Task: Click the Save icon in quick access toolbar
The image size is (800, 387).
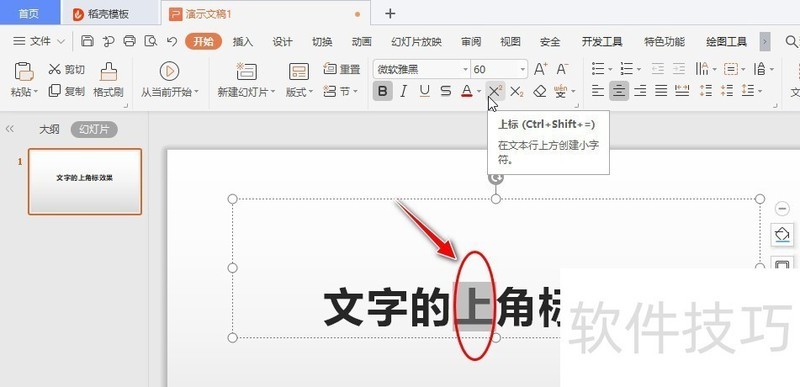Action: [x=88, y=41]
